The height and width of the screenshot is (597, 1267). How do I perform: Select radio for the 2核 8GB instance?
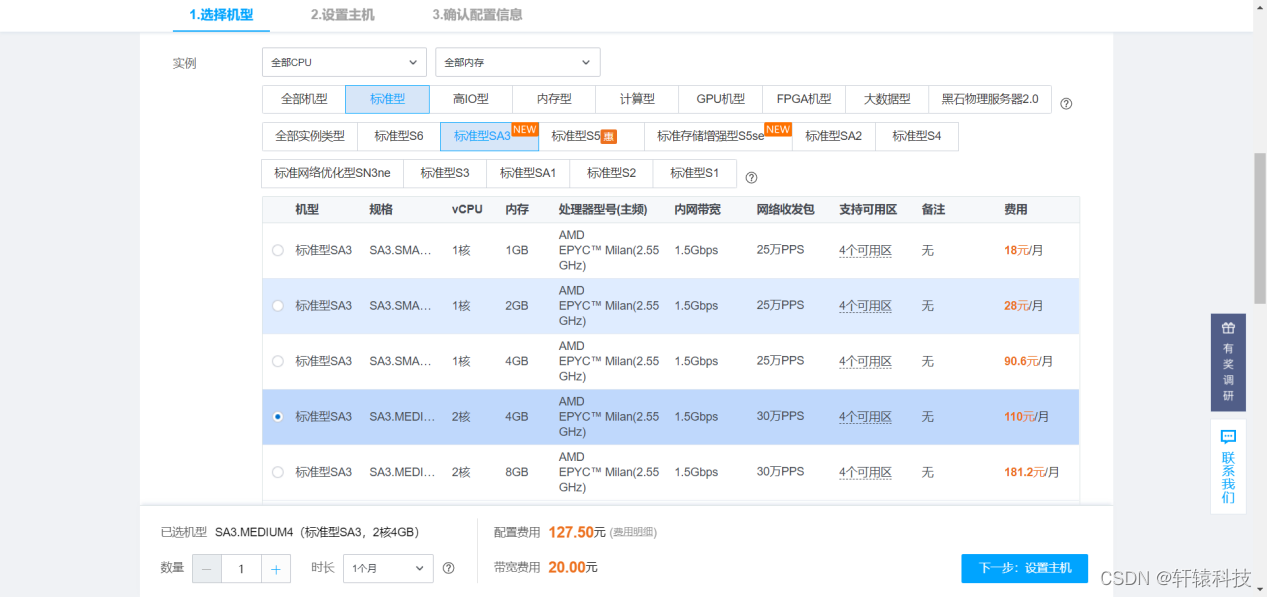(x=277, y=471)
